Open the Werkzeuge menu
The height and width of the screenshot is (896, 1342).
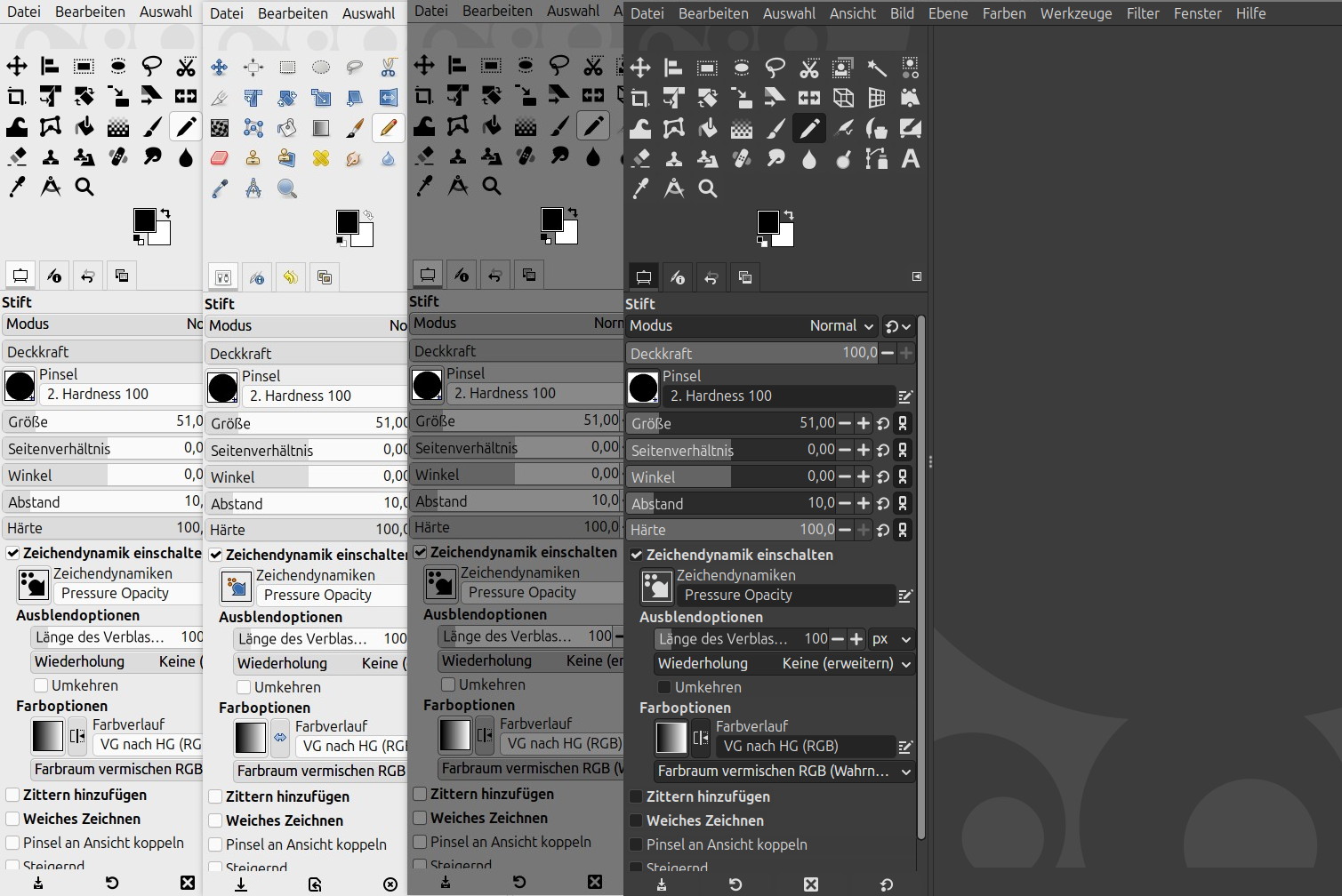pos(1076,13)
